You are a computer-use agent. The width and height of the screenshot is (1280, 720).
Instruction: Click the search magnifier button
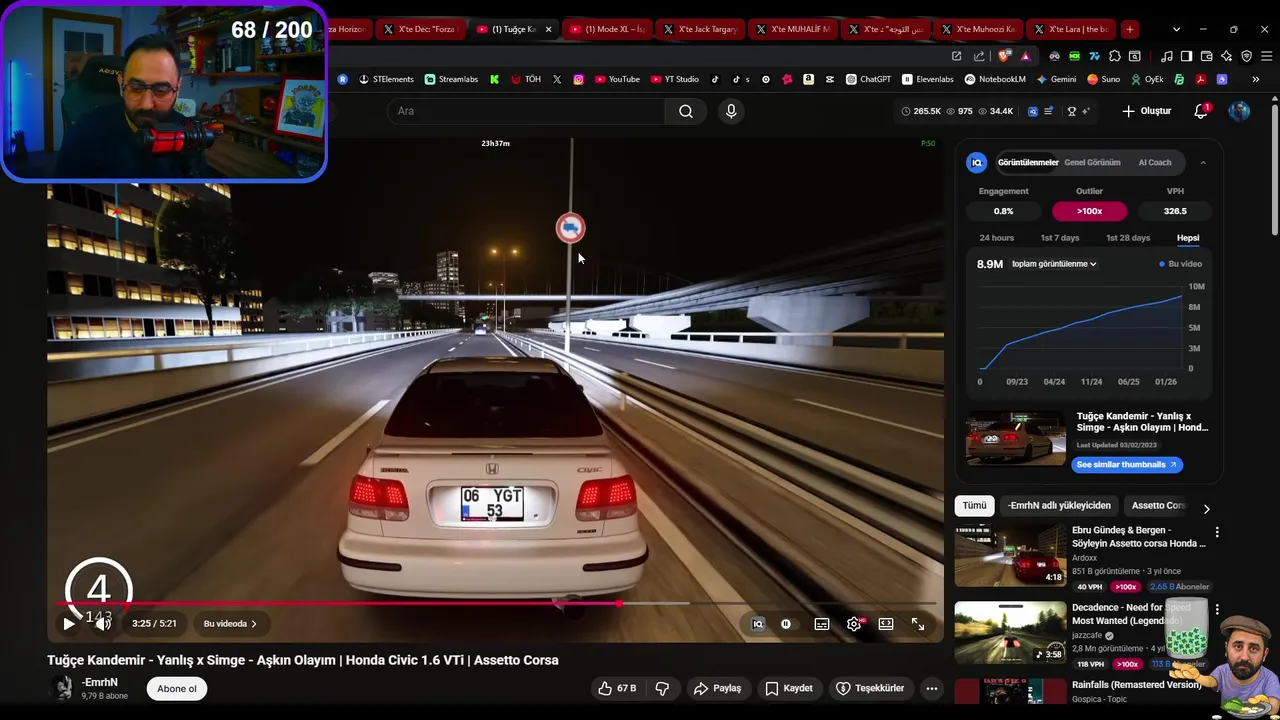click(686, 111)
